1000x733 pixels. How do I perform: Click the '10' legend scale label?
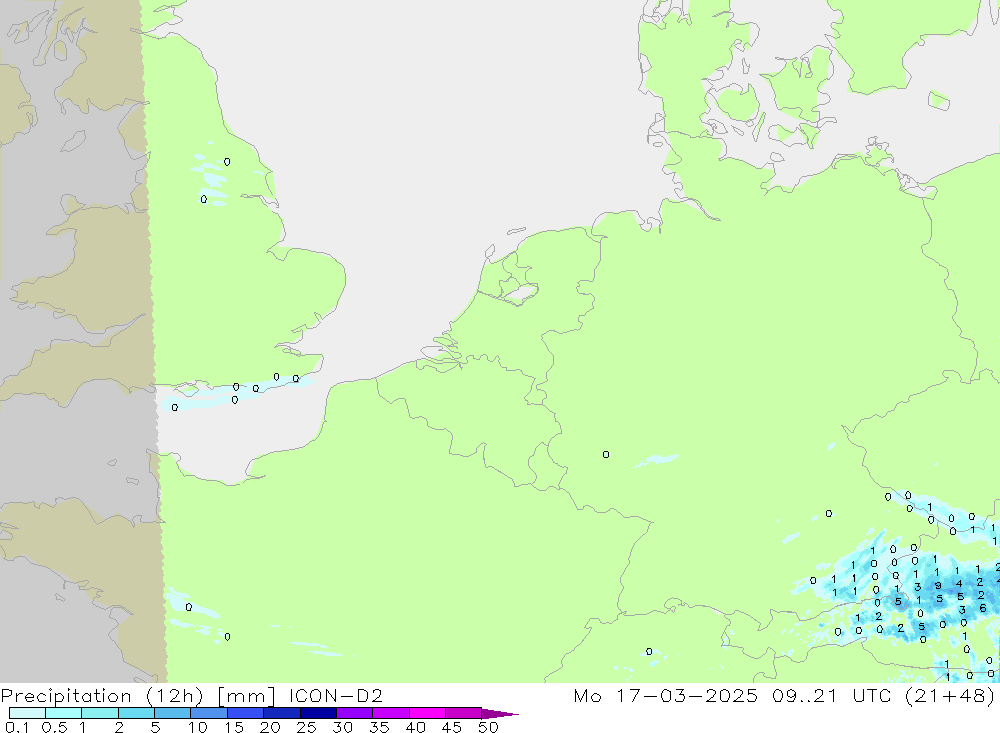pyautogui.click(x=197, y=727)
